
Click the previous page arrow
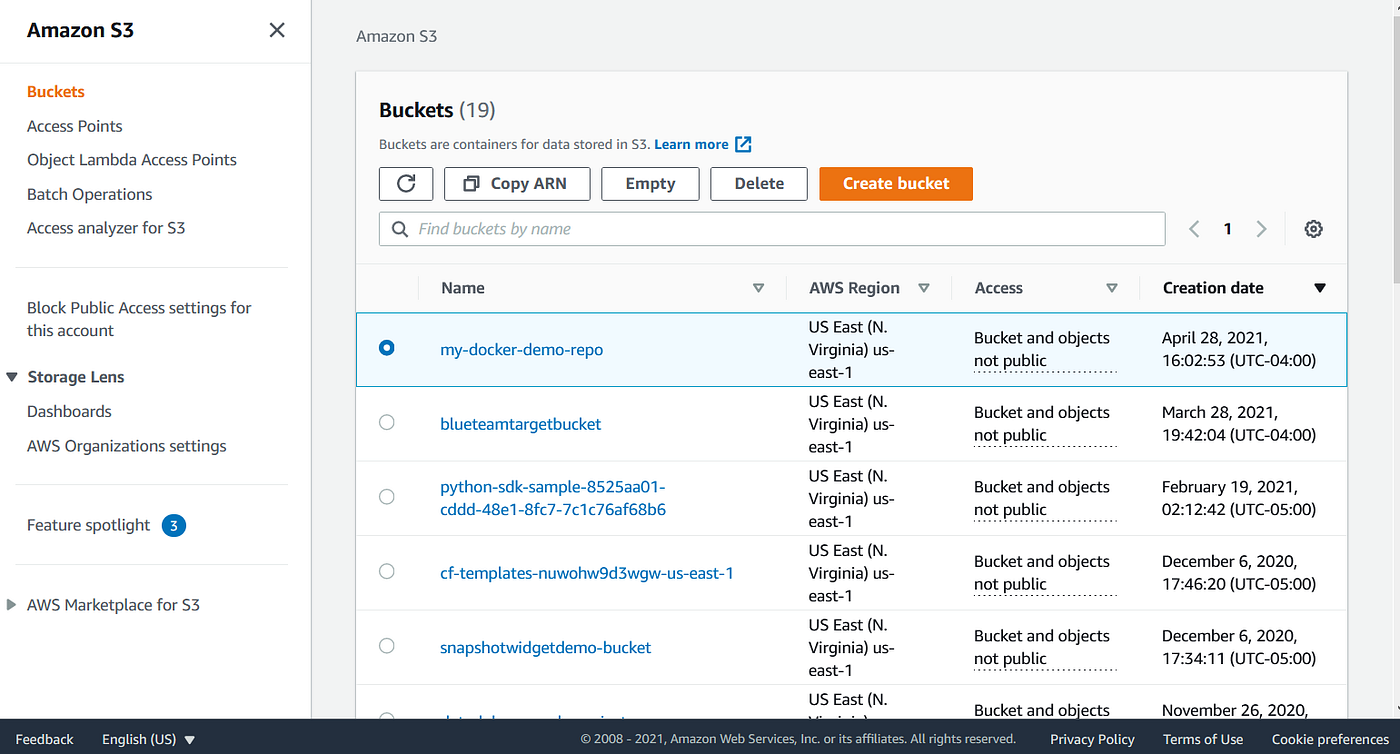[1194, 228]
